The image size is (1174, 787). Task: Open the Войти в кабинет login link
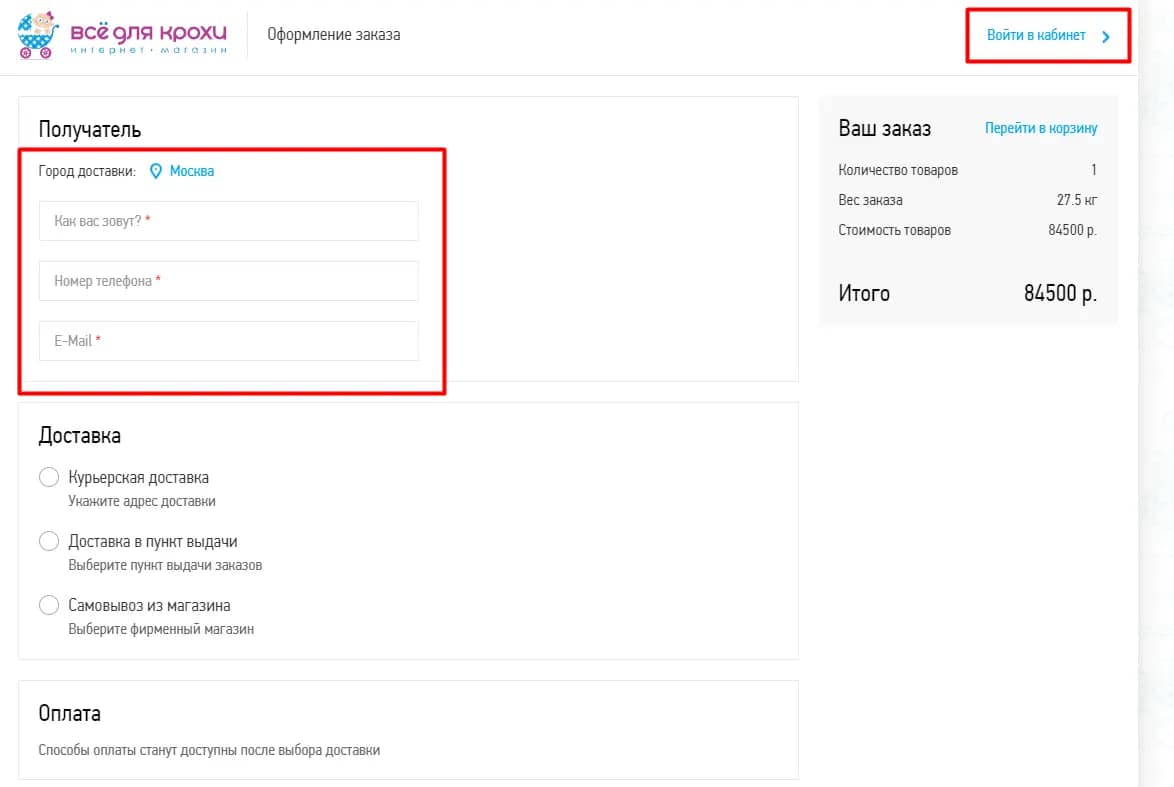[x=1036, y=35]
